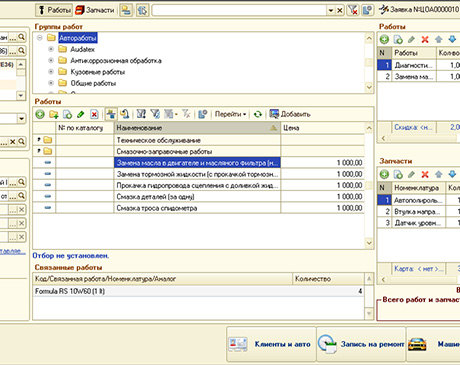Viewport: 460px width, 365px height.
Task: Click the green refresh icon in Работы toolbar
Action: click(258, 114)
